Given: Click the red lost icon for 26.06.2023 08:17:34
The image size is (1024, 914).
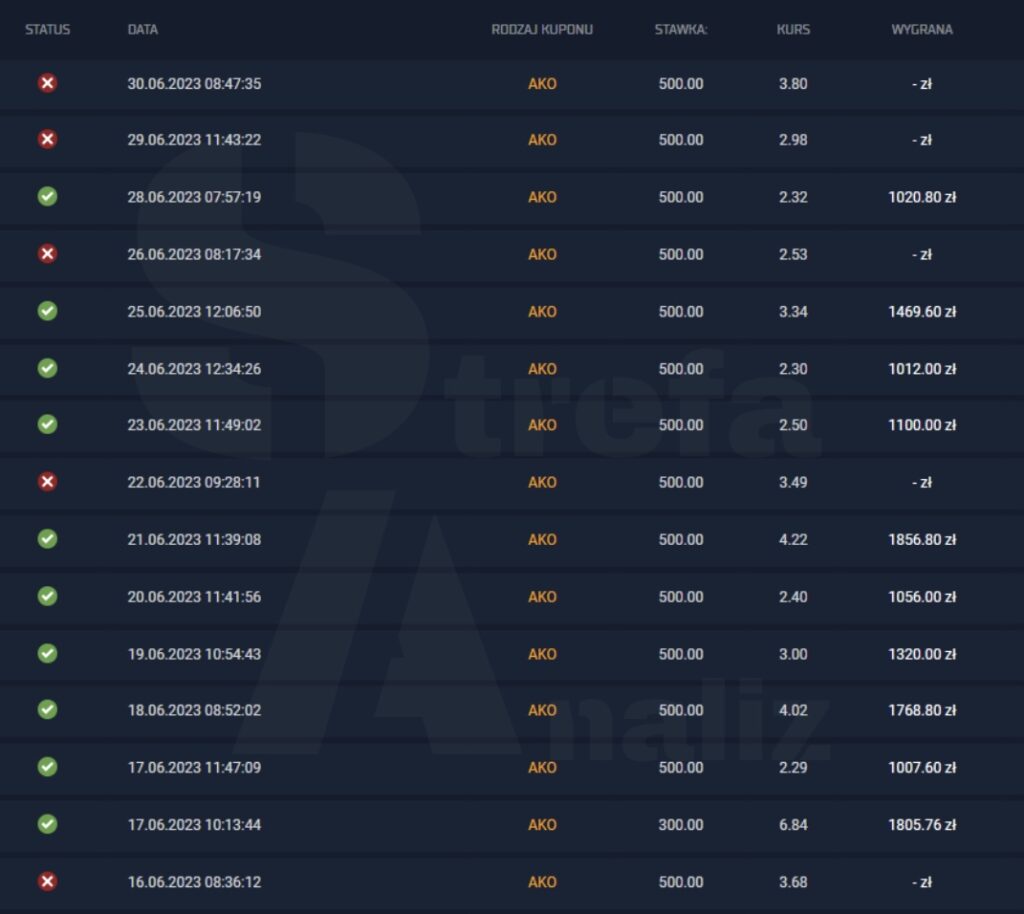Looking at the screenshot, I should pyautogui.click(x=47, y=253).
